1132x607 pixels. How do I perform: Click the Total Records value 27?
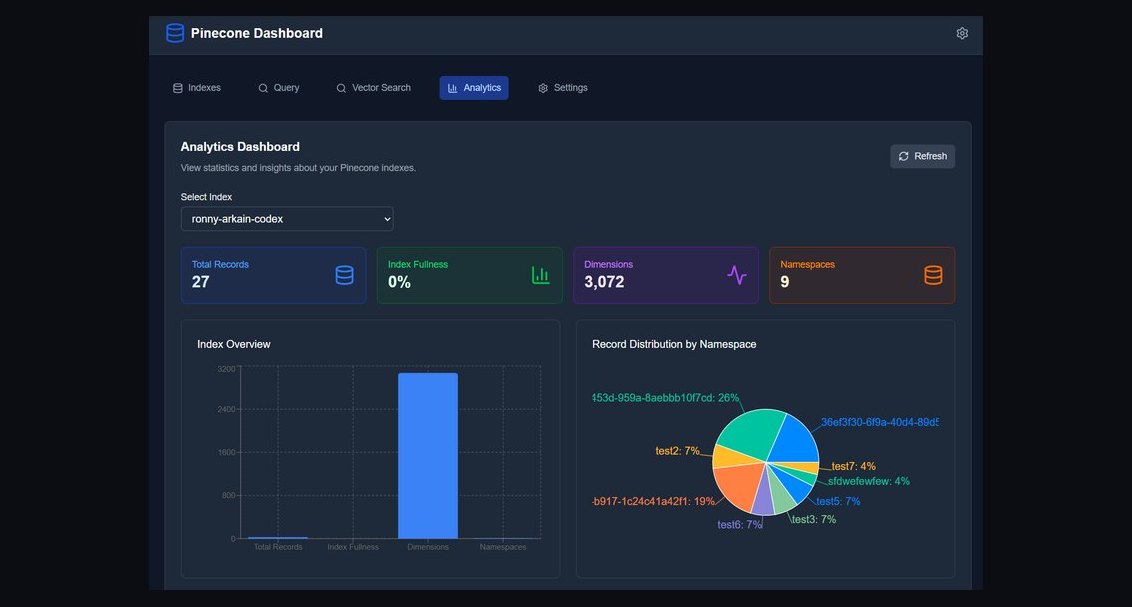click(201, 282)
